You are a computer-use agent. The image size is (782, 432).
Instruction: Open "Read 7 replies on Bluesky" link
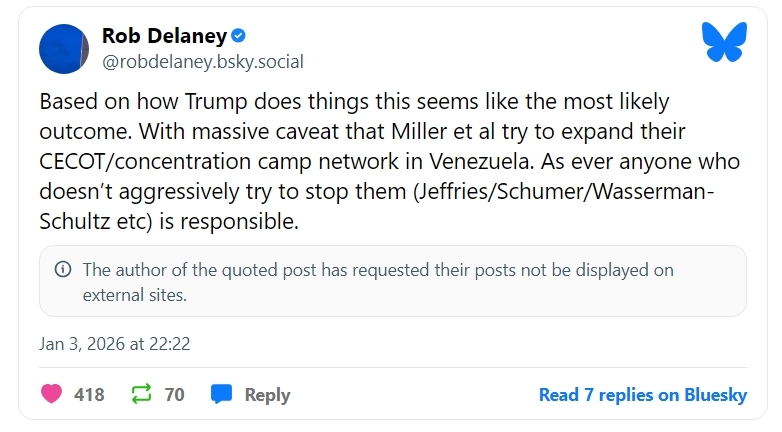click(x=642, y=395)
